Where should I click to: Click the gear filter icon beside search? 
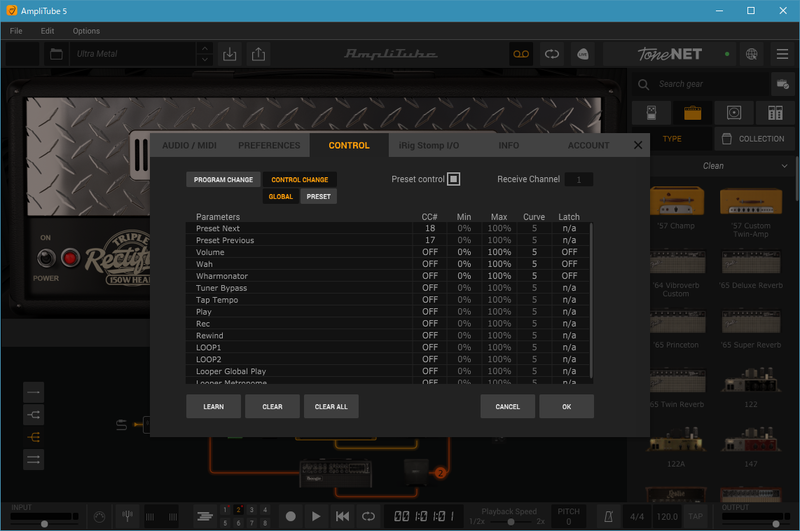783,84
